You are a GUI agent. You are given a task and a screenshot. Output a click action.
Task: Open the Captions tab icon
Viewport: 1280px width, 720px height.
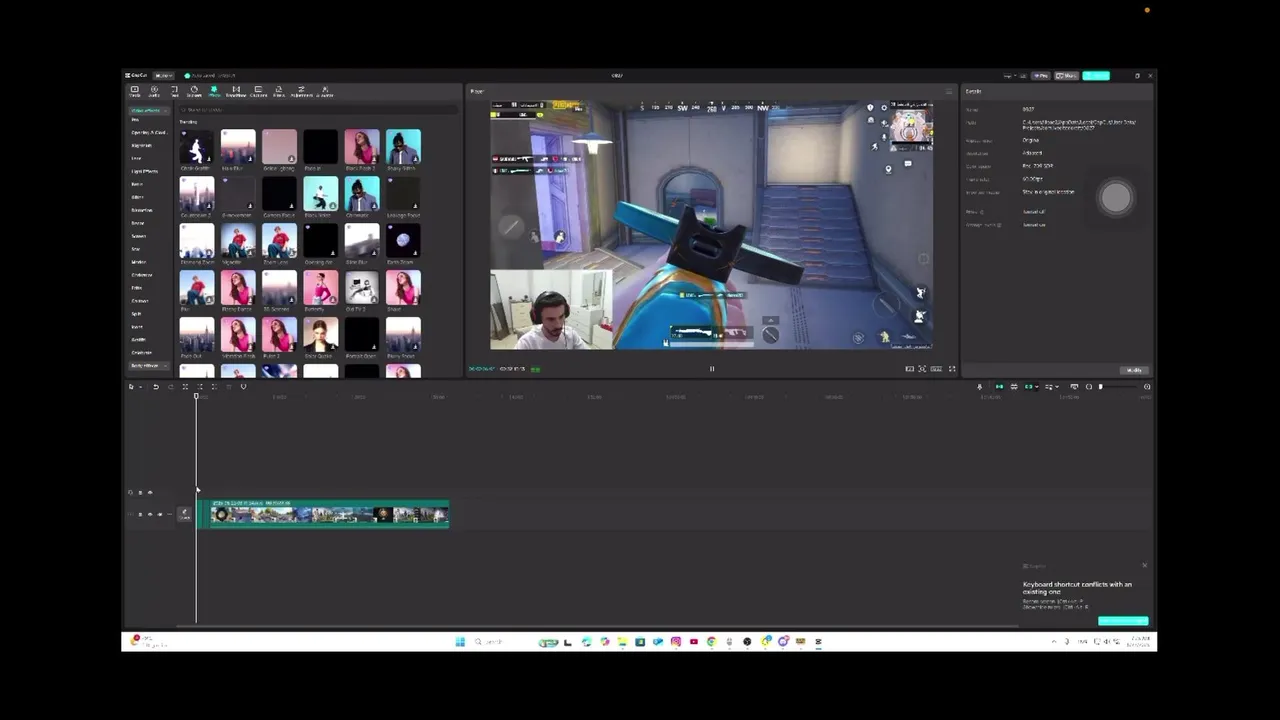(258, 90)
